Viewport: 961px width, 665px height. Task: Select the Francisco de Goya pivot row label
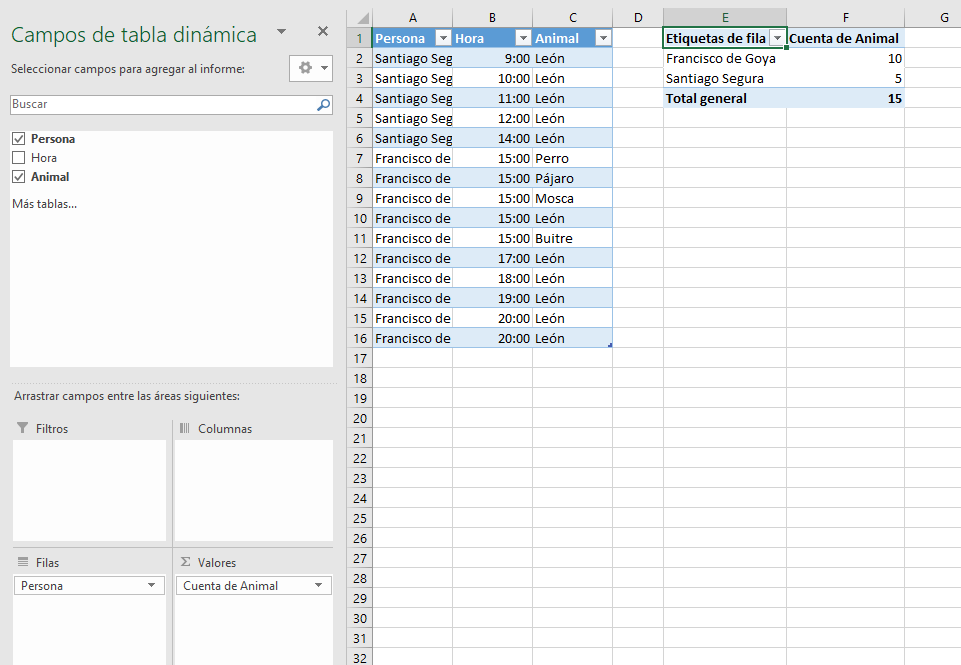[725, 58]
